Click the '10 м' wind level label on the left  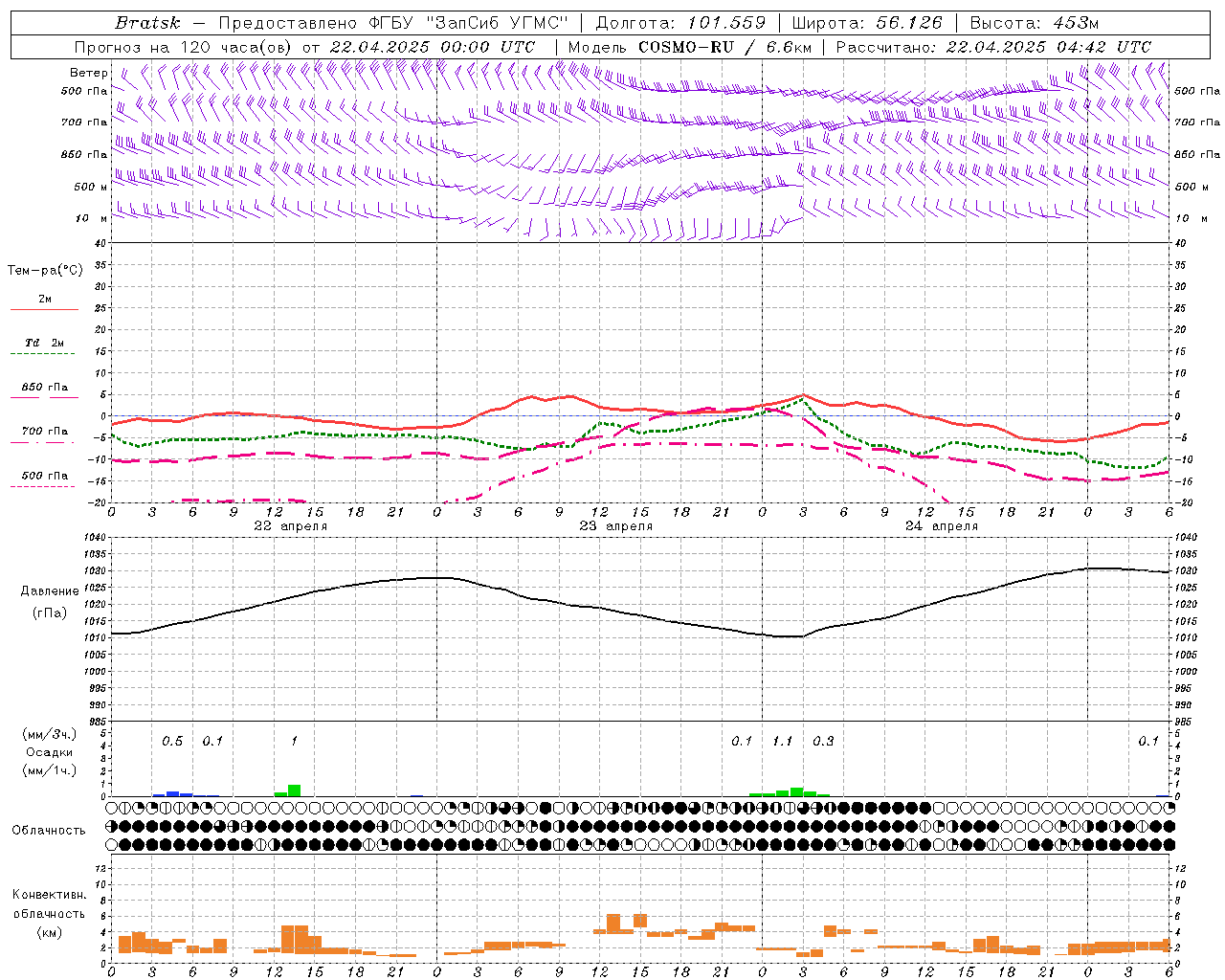pos(91,219)
